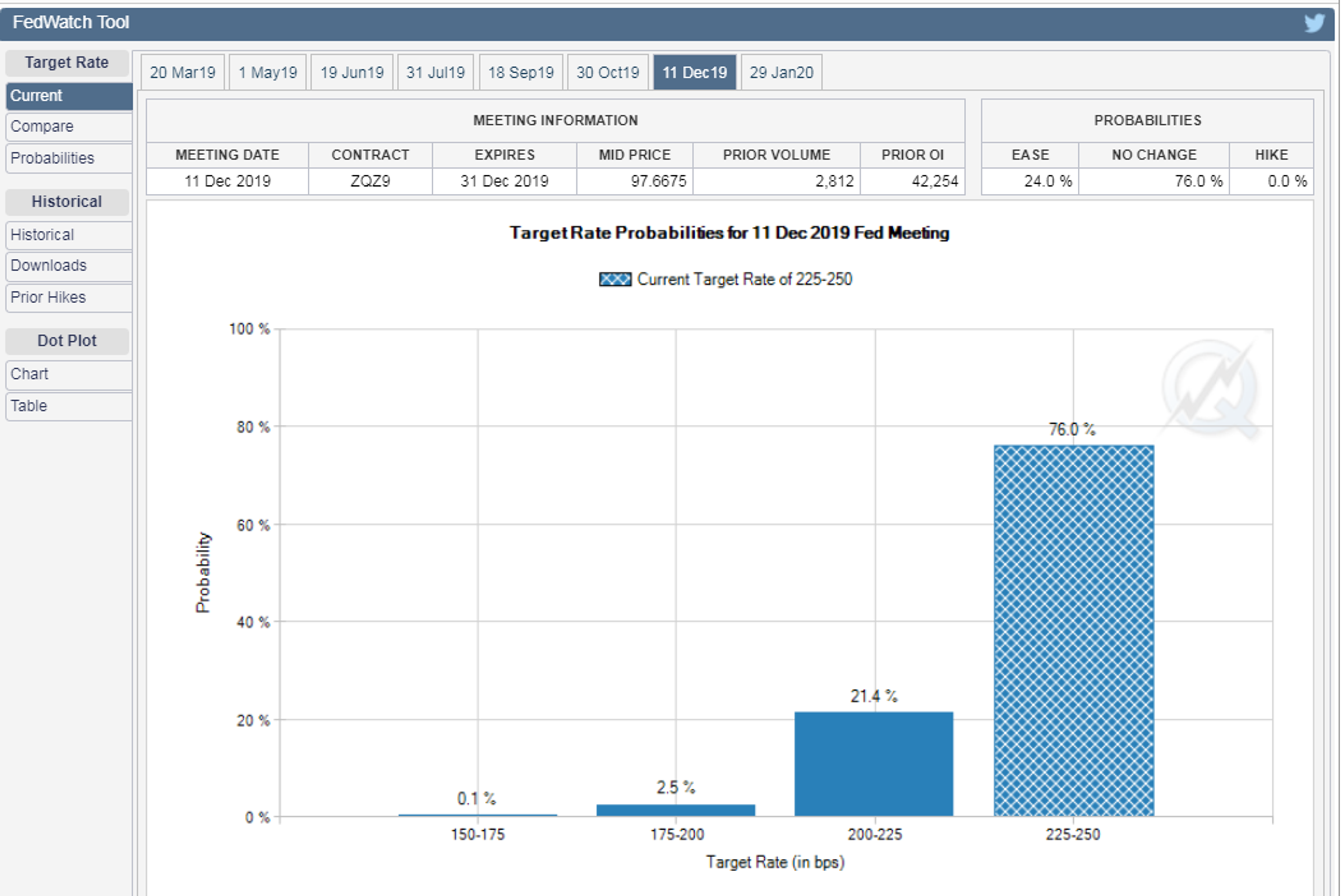1341x896 pixels.
Task: Click the 76.0 % hatched bar for 225-250
Action: (x=1073, y=630)
